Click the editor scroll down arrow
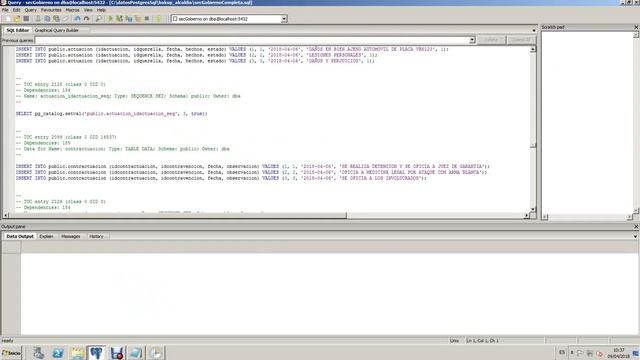The width and height of the screenshot is (640, 360). tap(533, 209)
